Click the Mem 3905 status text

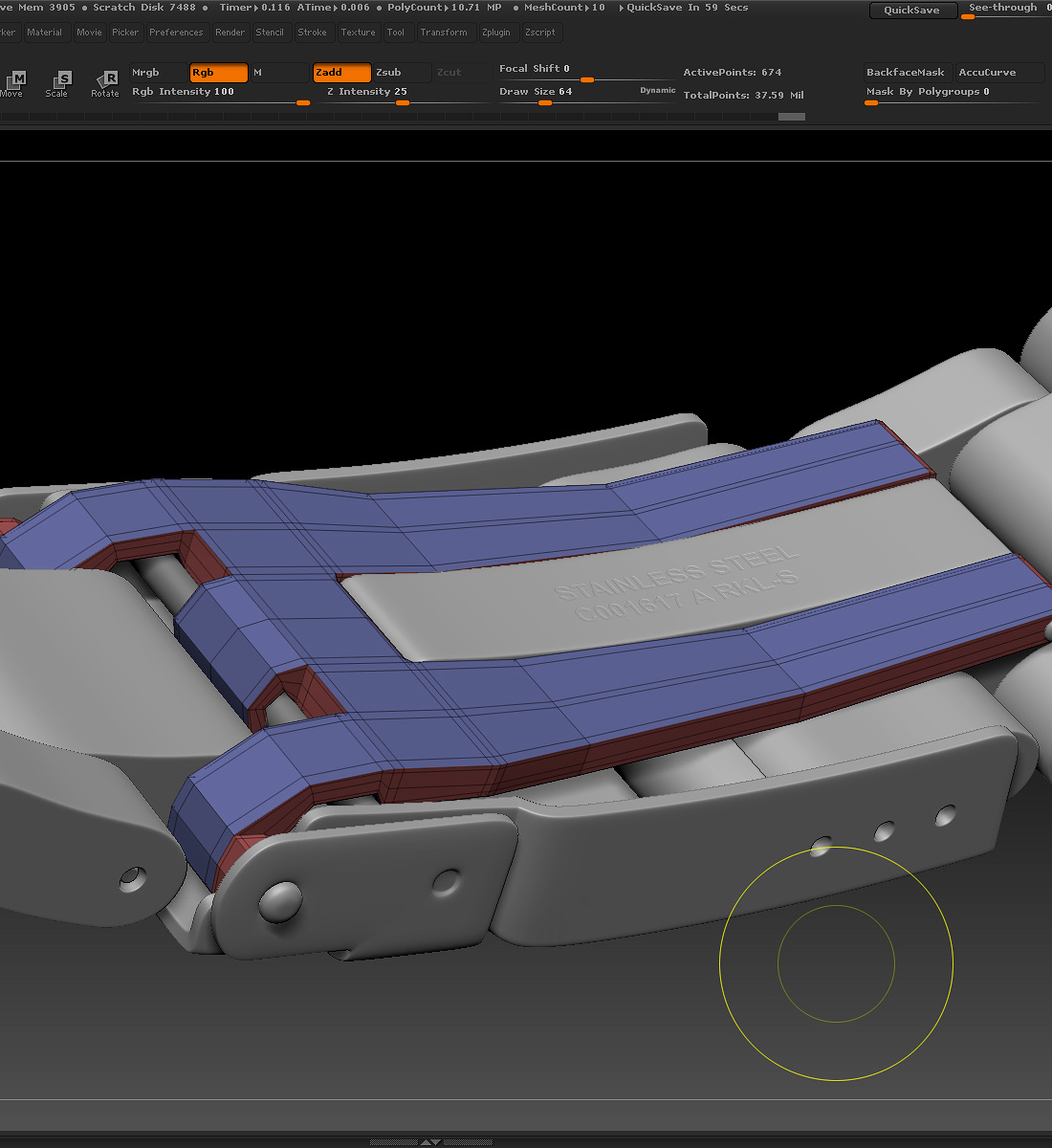pos(47,8)
